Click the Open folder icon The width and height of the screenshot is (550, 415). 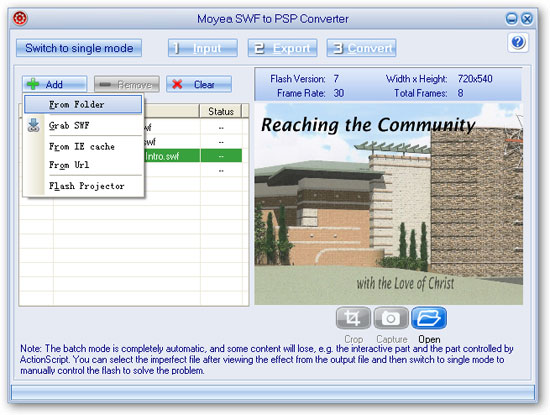click(x=429, y=318)
